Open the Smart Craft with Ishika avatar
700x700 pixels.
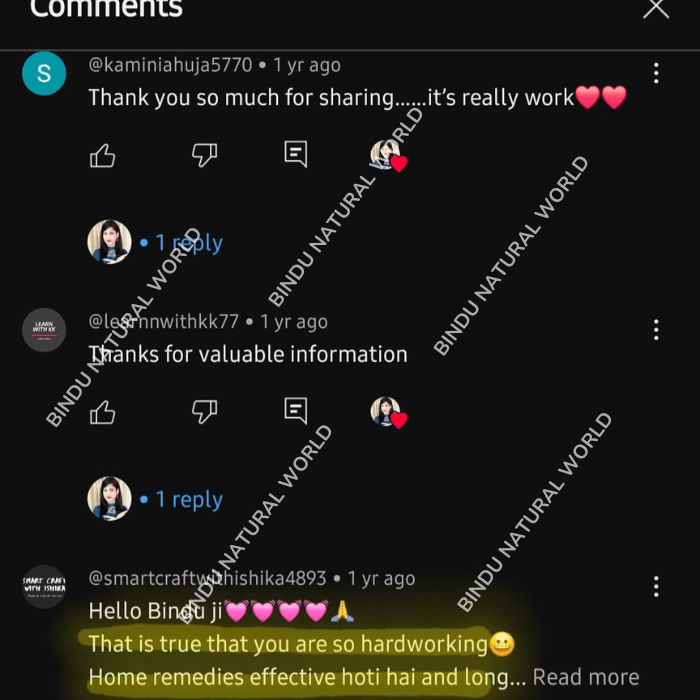click(44, 587)
